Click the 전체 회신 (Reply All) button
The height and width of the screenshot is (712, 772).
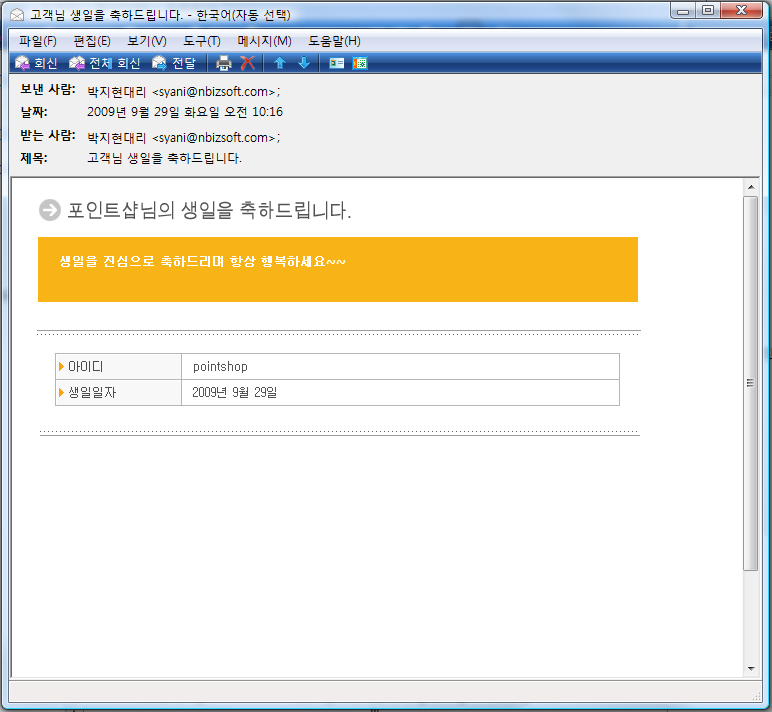[104, 63]
